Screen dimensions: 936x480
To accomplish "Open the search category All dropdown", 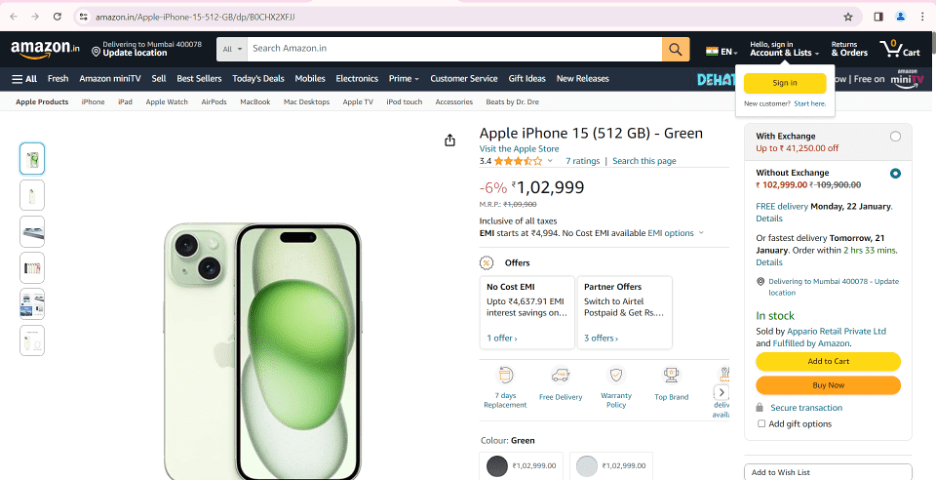I will 233,49.
